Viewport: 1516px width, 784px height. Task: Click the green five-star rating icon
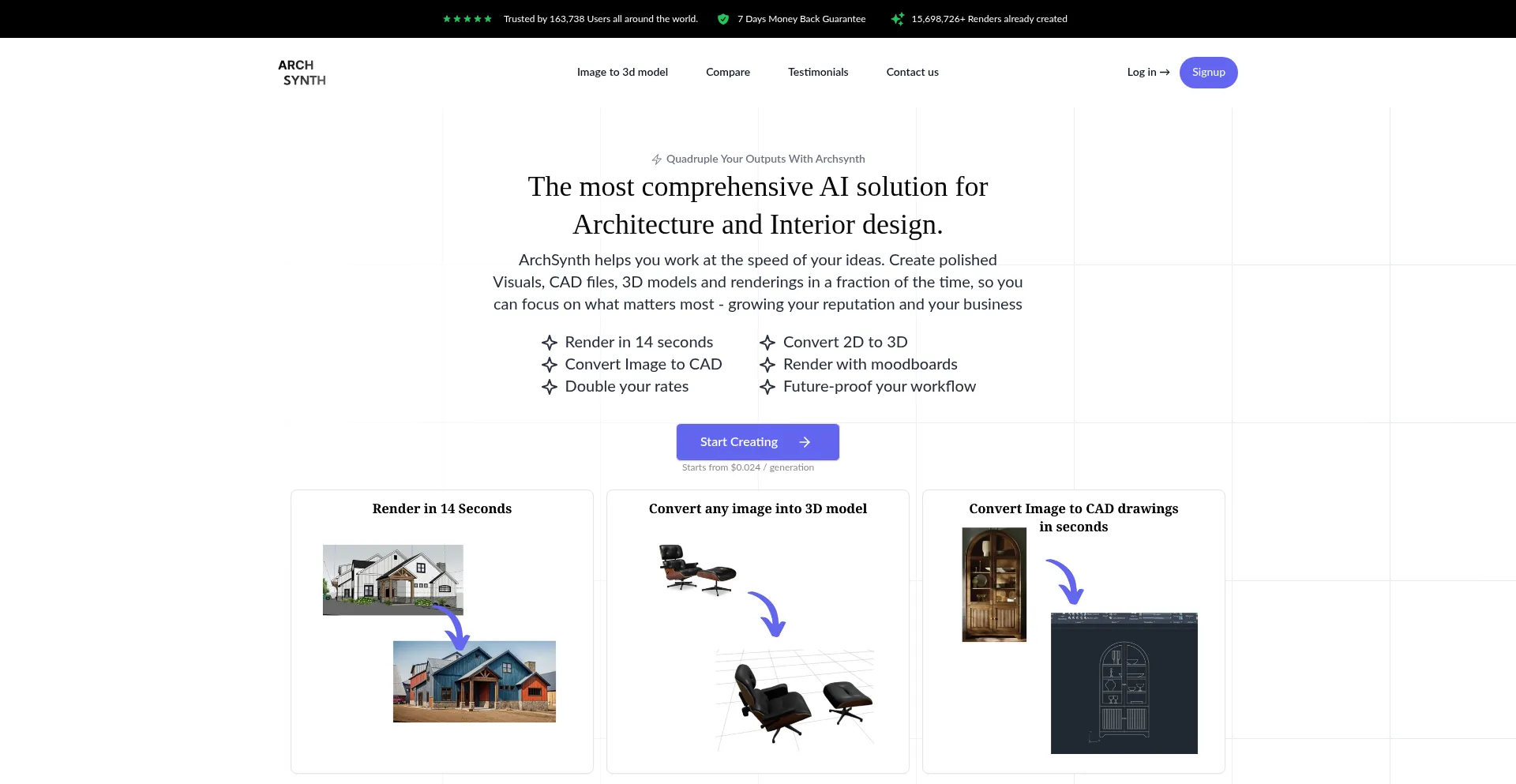(467, 19)
